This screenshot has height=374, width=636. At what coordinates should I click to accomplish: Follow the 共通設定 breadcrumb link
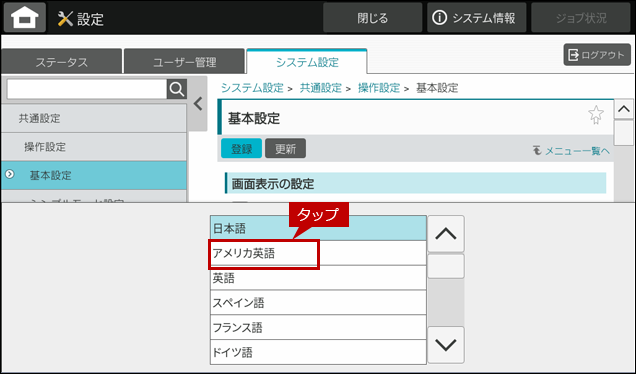click(x=320, y=88)
